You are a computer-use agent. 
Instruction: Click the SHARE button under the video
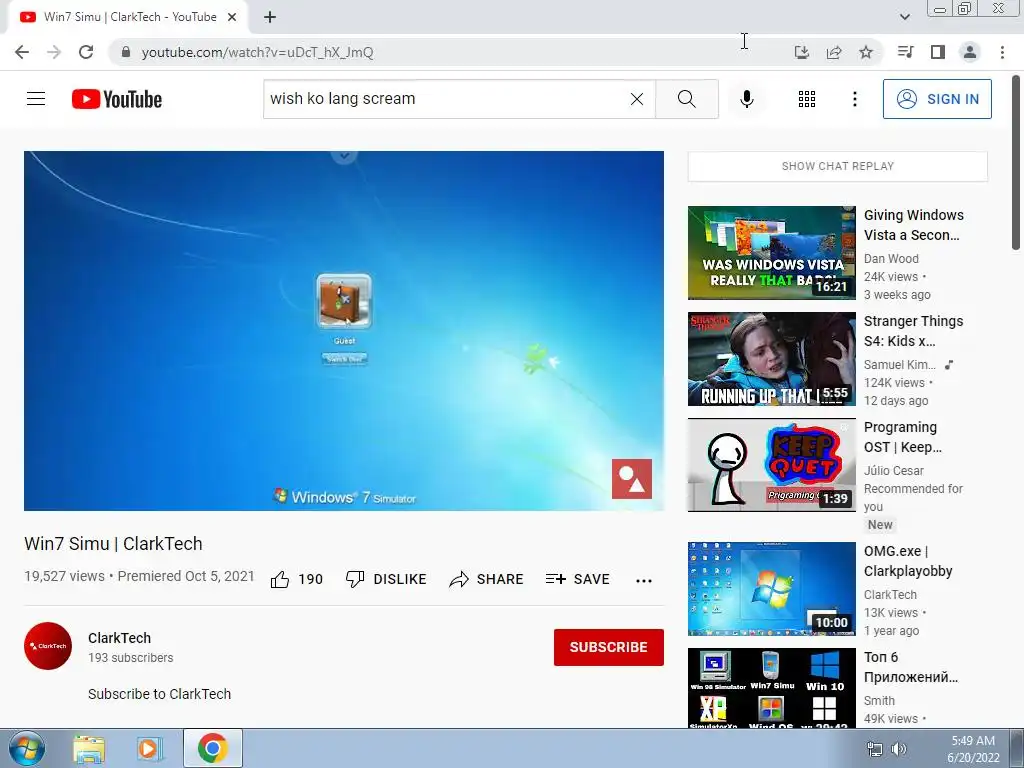coord(487,579)
